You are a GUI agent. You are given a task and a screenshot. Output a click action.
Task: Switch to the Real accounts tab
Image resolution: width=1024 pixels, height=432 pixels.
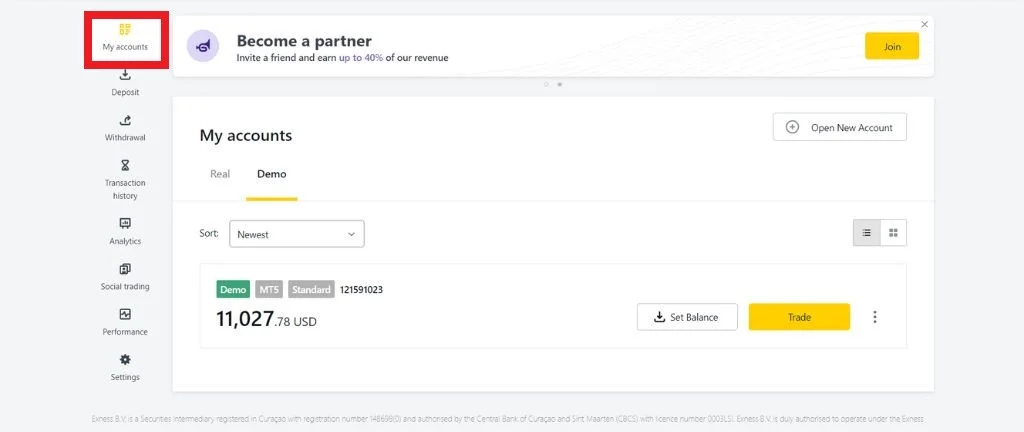coord(220,174)
